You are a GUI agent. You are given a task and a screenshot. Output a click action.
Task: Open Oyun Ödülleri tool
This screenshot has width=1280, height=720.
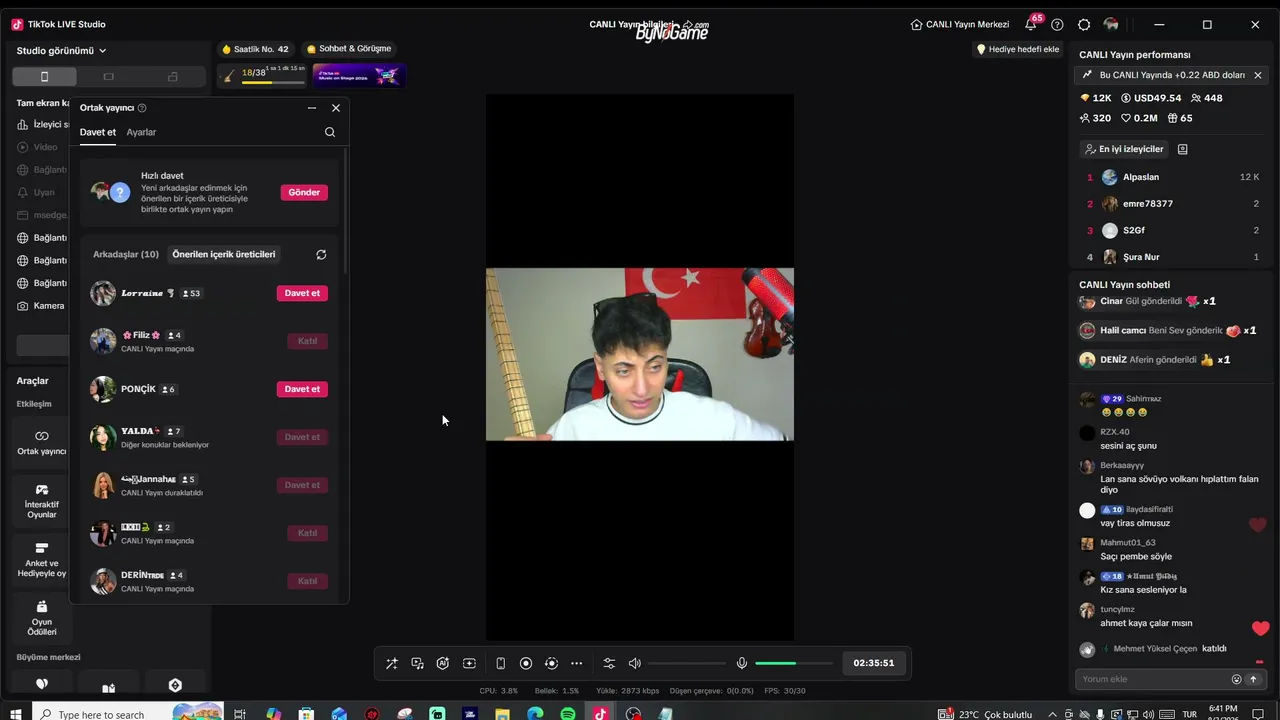pos(42,618)
